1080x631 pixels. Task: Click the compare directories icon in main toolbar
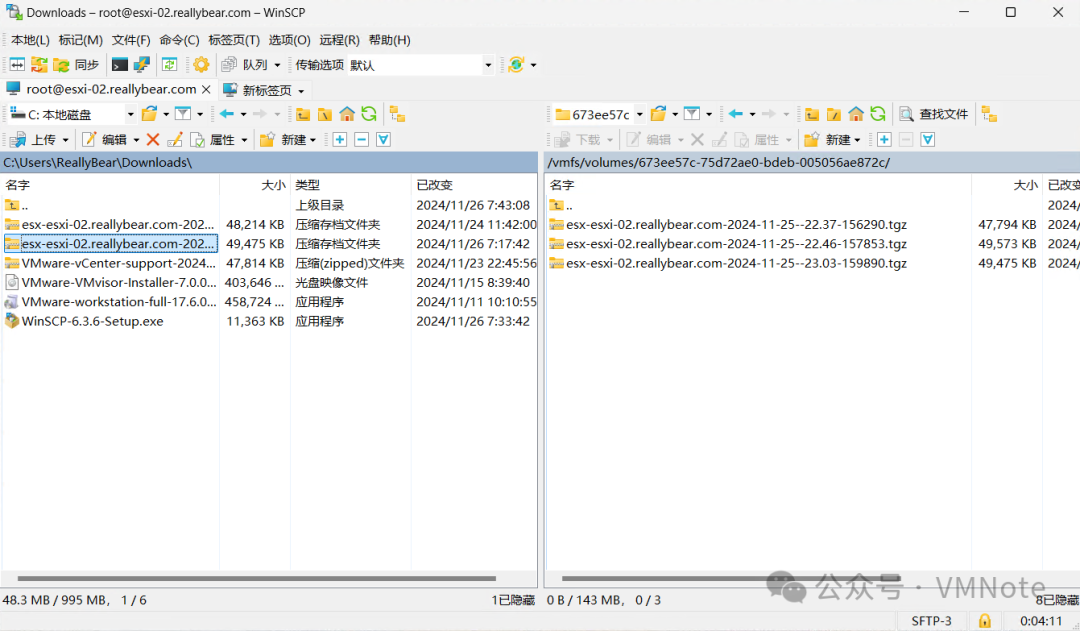17,65
